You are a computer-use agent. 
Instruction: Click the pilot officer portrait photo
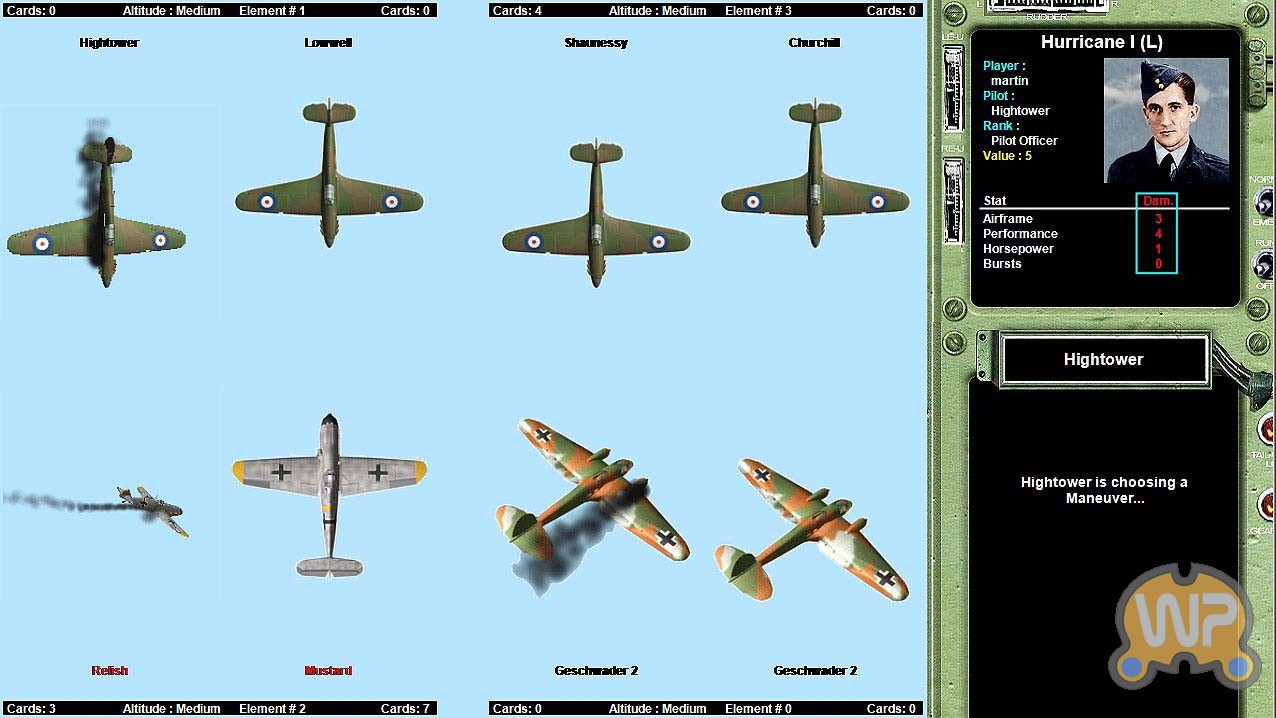coord(1166,121)
